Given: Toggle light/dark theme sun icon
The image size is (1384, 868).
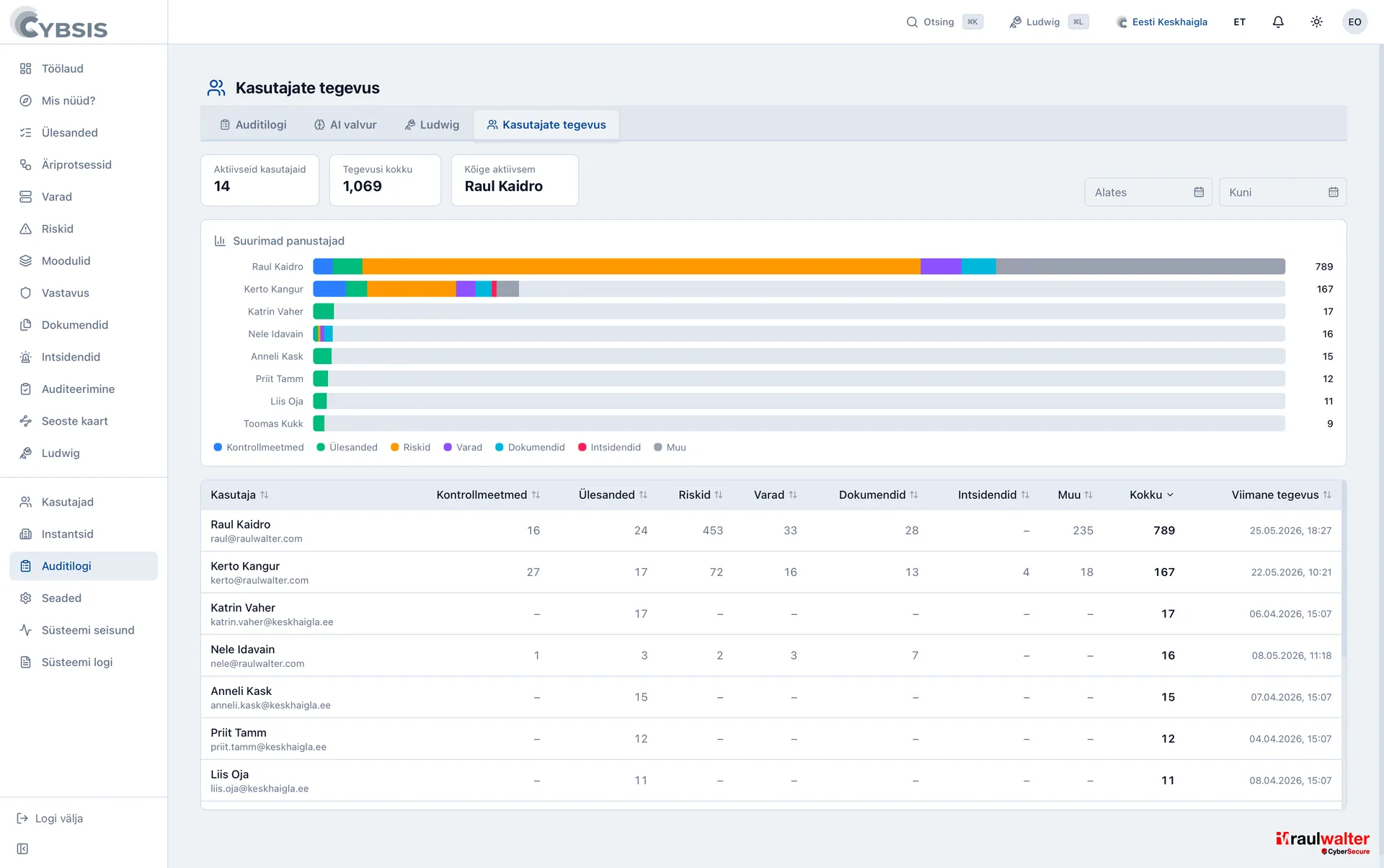Looking at the screenshot, I should point(1316,22).
